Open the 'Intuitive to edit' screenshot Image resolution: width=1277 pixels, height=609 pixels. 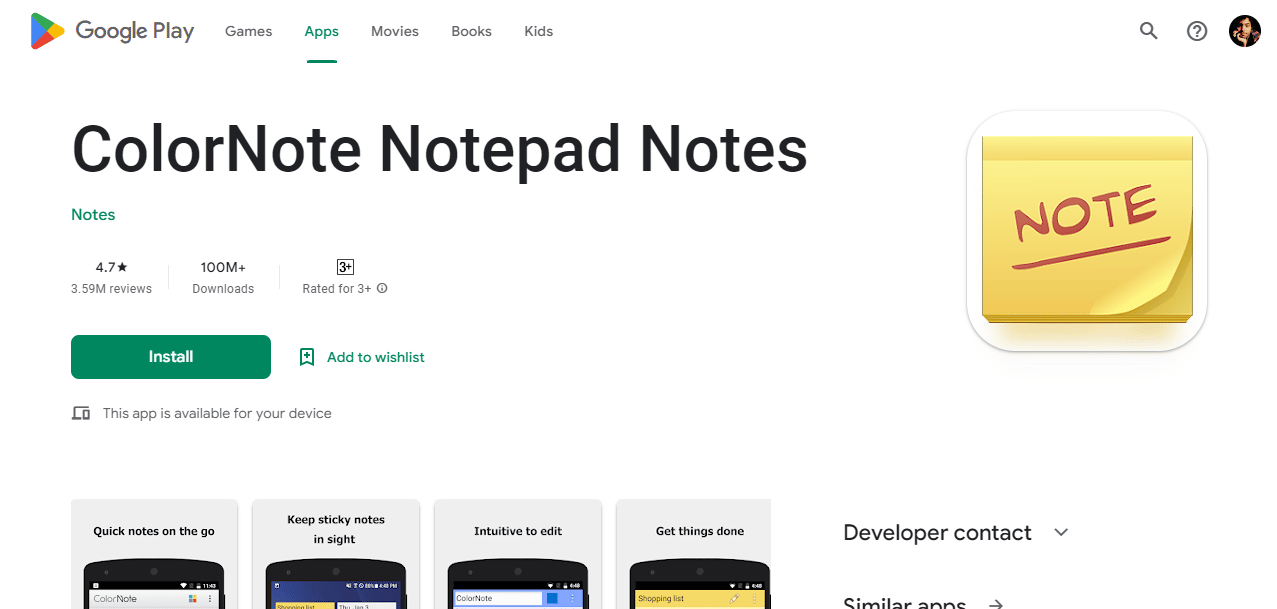(518, 554)
